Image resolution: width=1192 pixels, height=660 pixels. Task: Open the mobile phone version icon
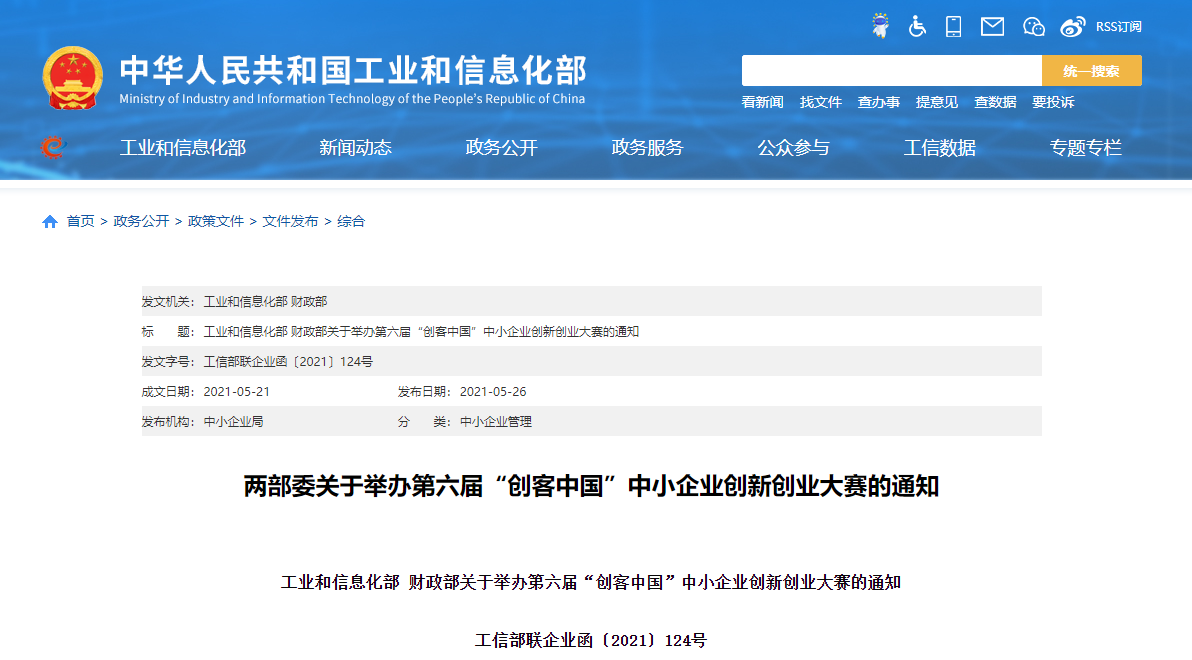tap(954, 26)
